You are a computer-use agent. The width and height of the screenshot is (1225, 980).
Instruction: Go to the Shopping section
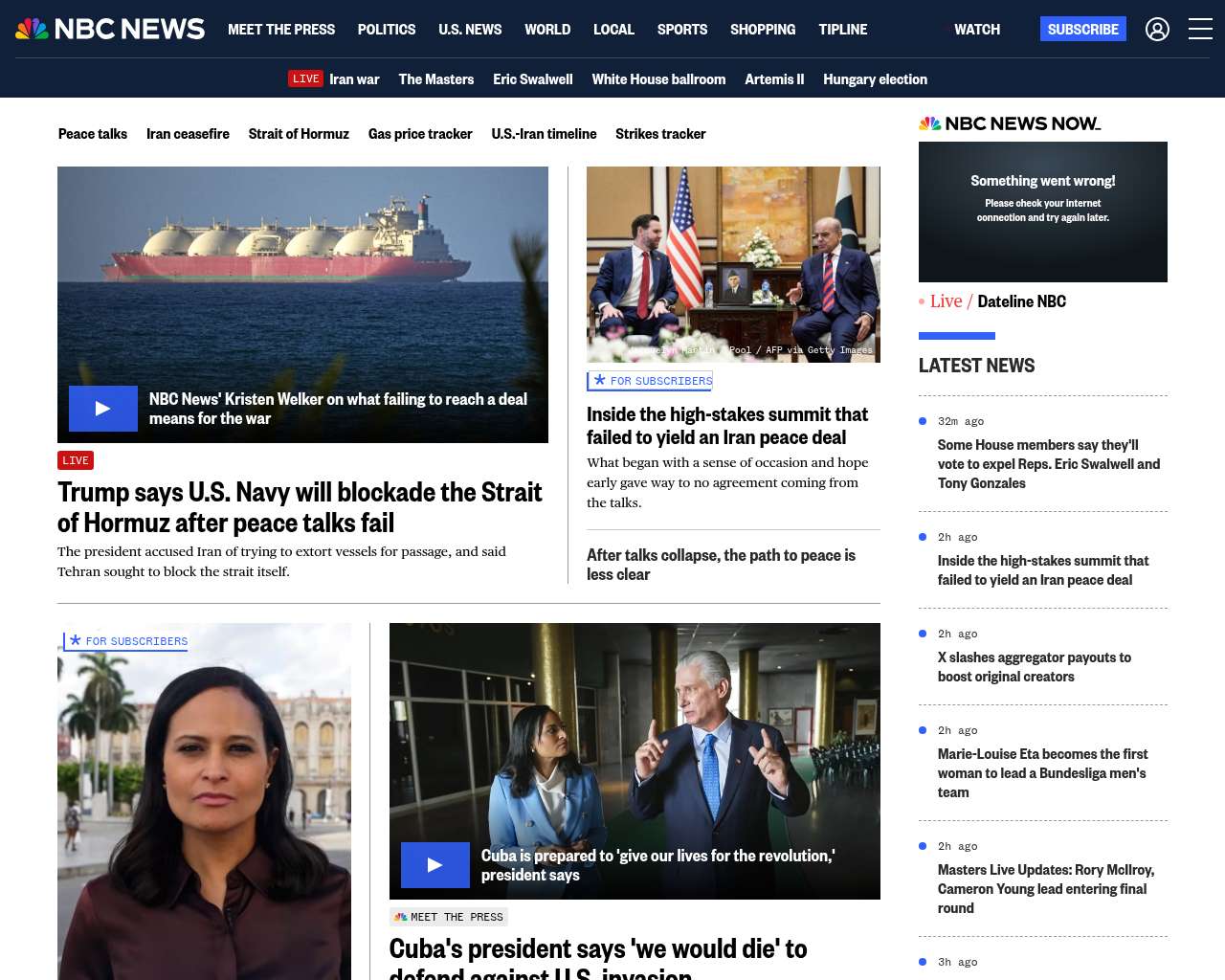(x=763, y=30)
